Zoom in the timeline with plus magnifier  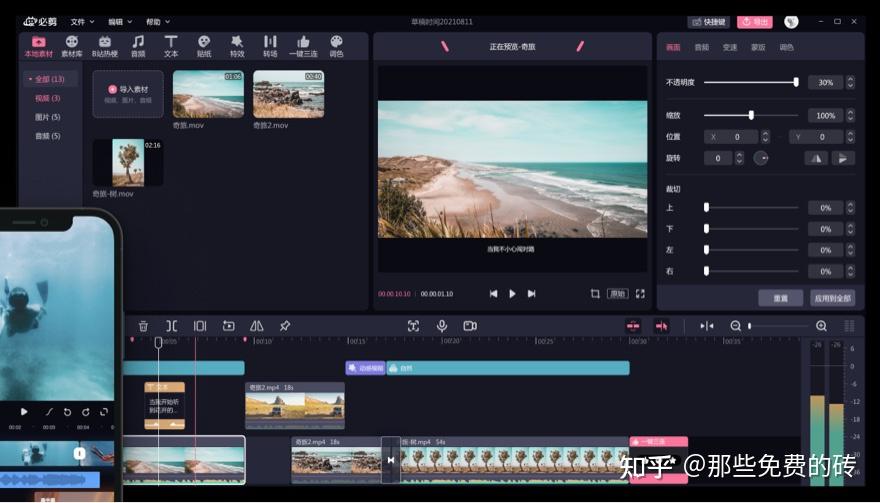821,326
